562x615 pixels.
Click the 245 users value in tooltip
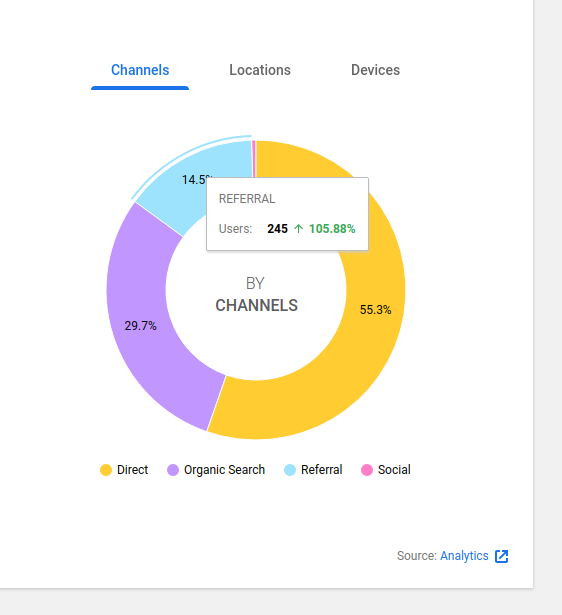coord(277,229)
